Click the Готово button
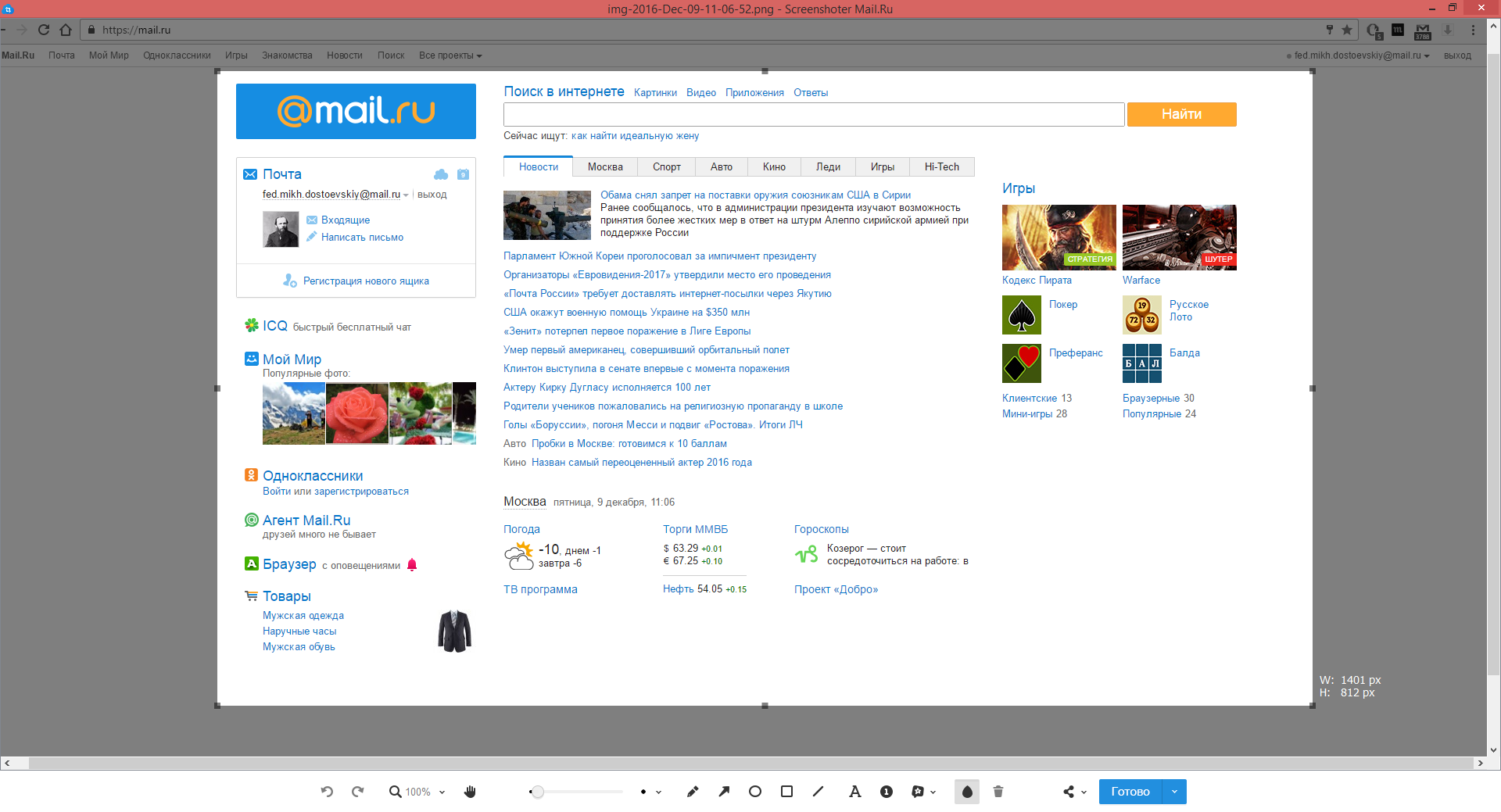Image resolution: width=1501 pixels, height=812 pixels. pos(1130,792)
